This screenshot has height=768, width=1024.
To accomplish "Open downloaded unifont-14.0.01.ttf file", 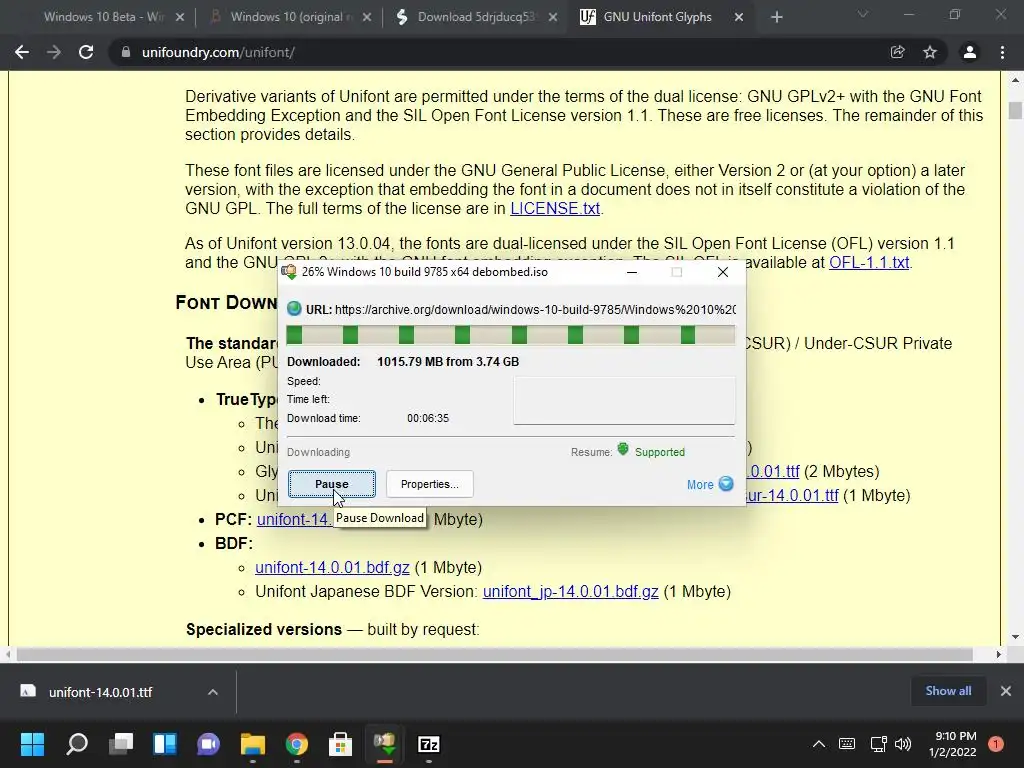I will coord(100,692).
